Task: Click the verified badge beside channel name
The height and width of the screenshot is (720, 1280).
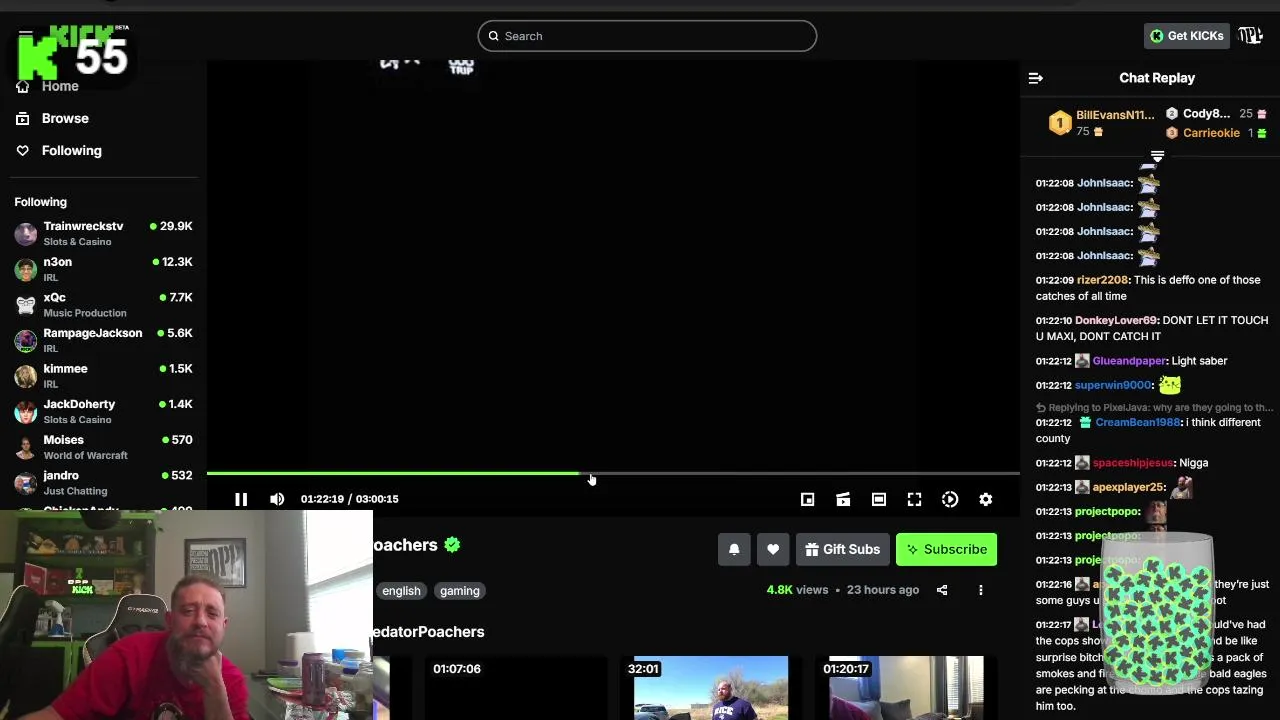Action: click(x=453, y=545)
